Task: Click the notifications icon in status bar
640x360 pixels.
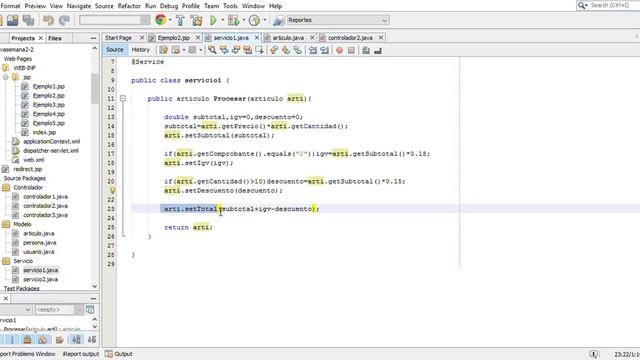Action: (x=594, y=354)
